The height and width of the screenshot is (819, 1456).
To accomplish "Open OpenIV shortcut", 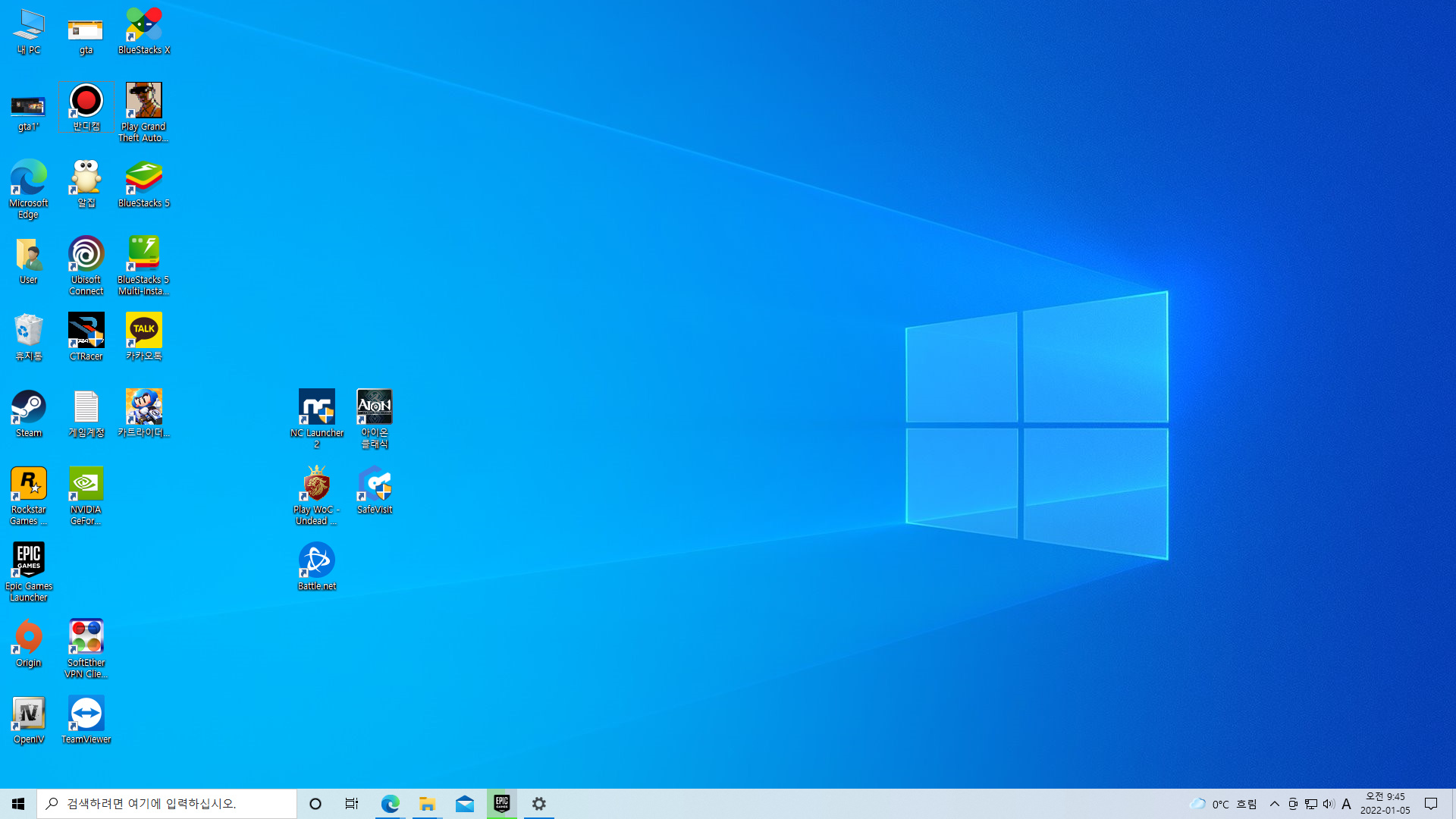I will click(29, 721).
